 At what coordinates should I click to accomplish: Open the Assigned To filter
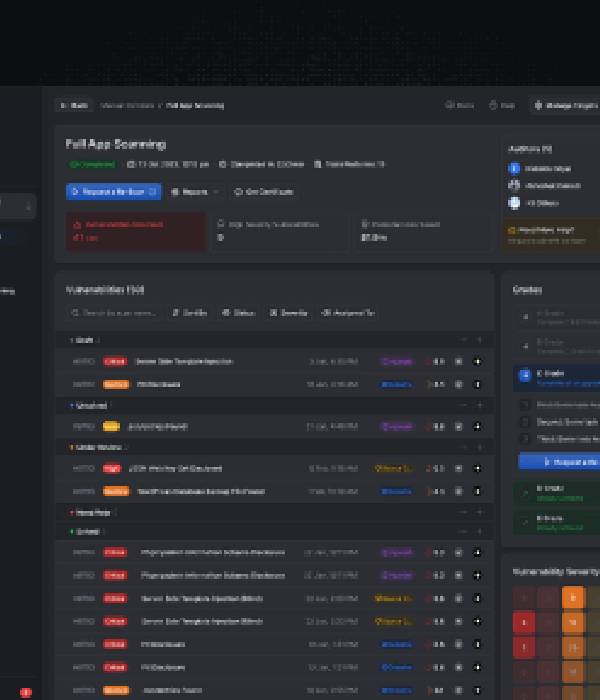347,313
